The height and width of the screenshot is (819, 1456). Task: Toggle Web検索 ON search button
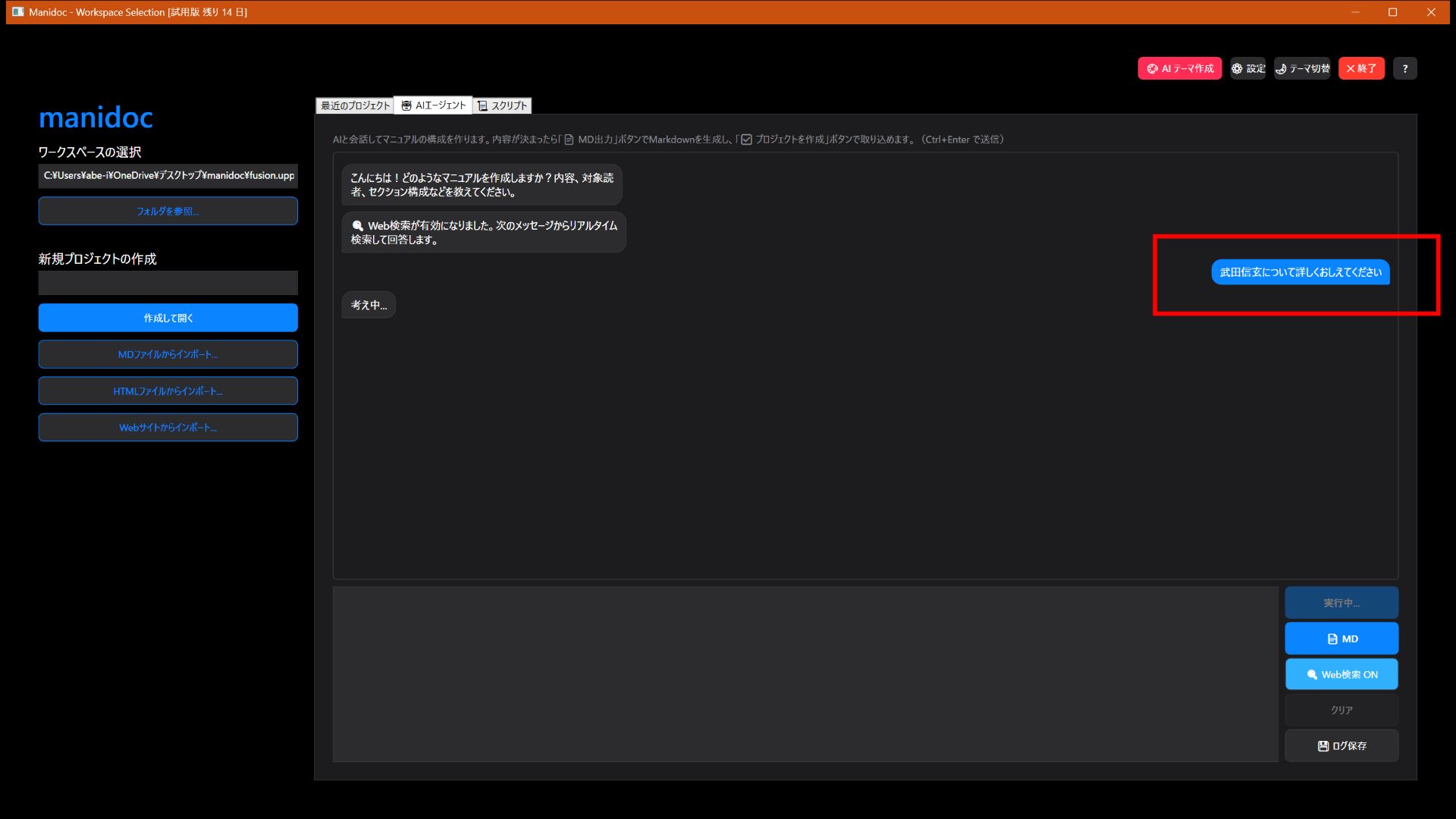[x=1341, y=674]
